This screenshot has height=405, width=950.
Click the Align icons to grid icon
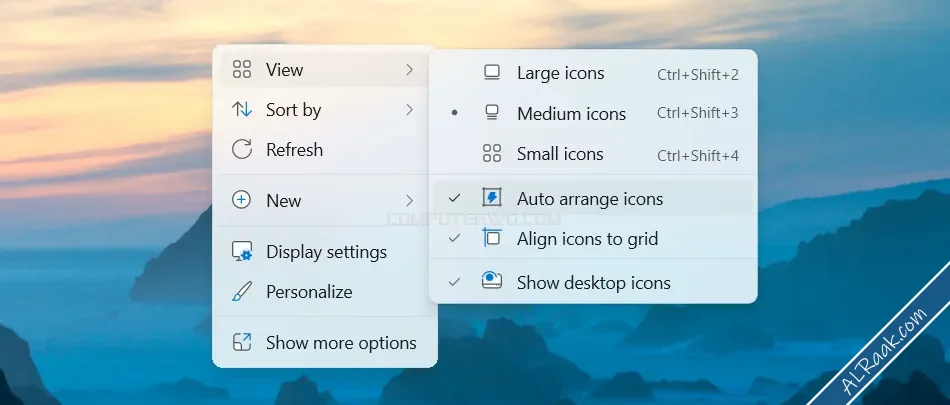(x=491, y=238)
